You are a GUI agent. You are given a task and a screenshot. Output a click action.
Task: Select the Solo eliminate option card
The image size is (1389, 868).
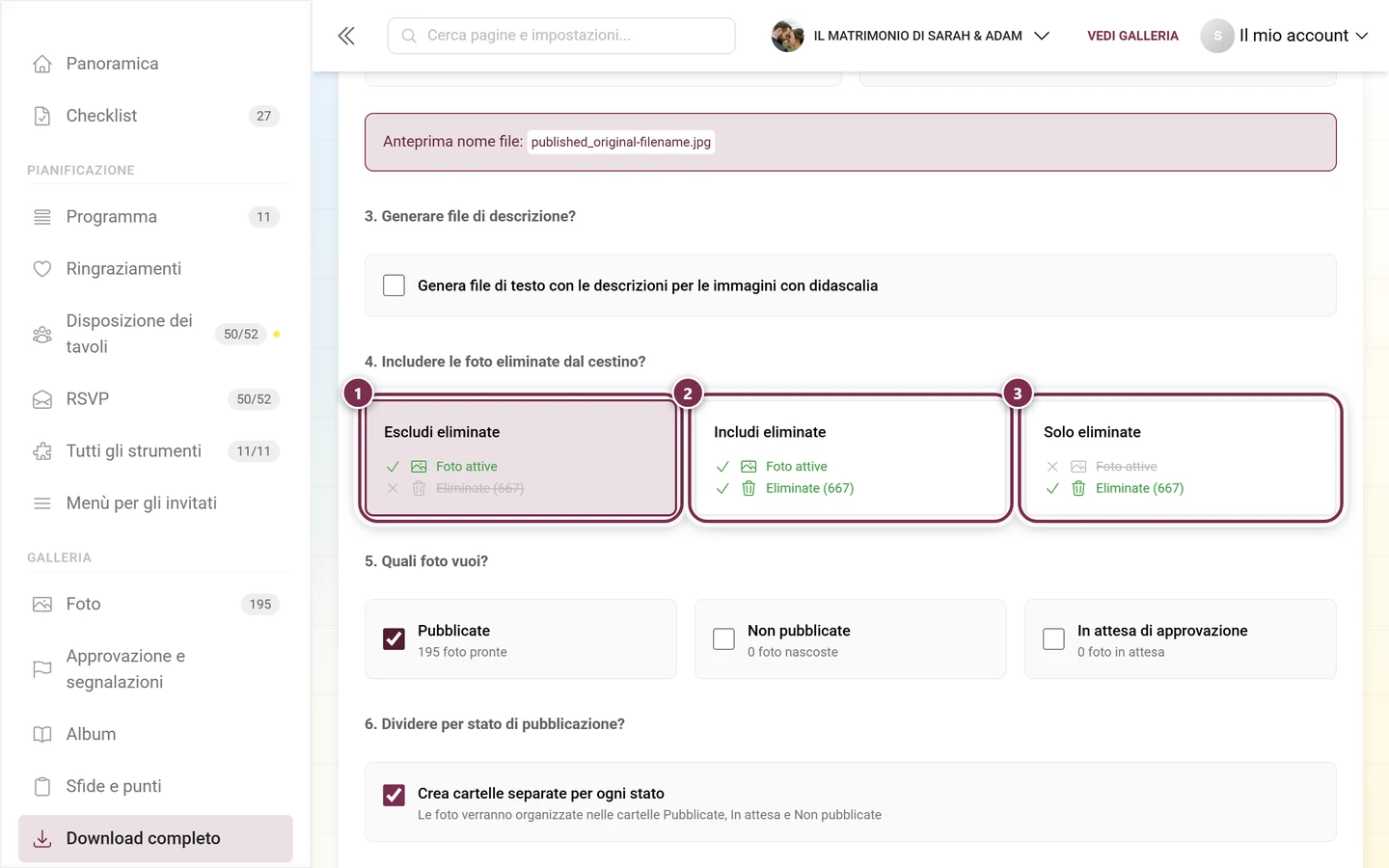click(1181, 458)
